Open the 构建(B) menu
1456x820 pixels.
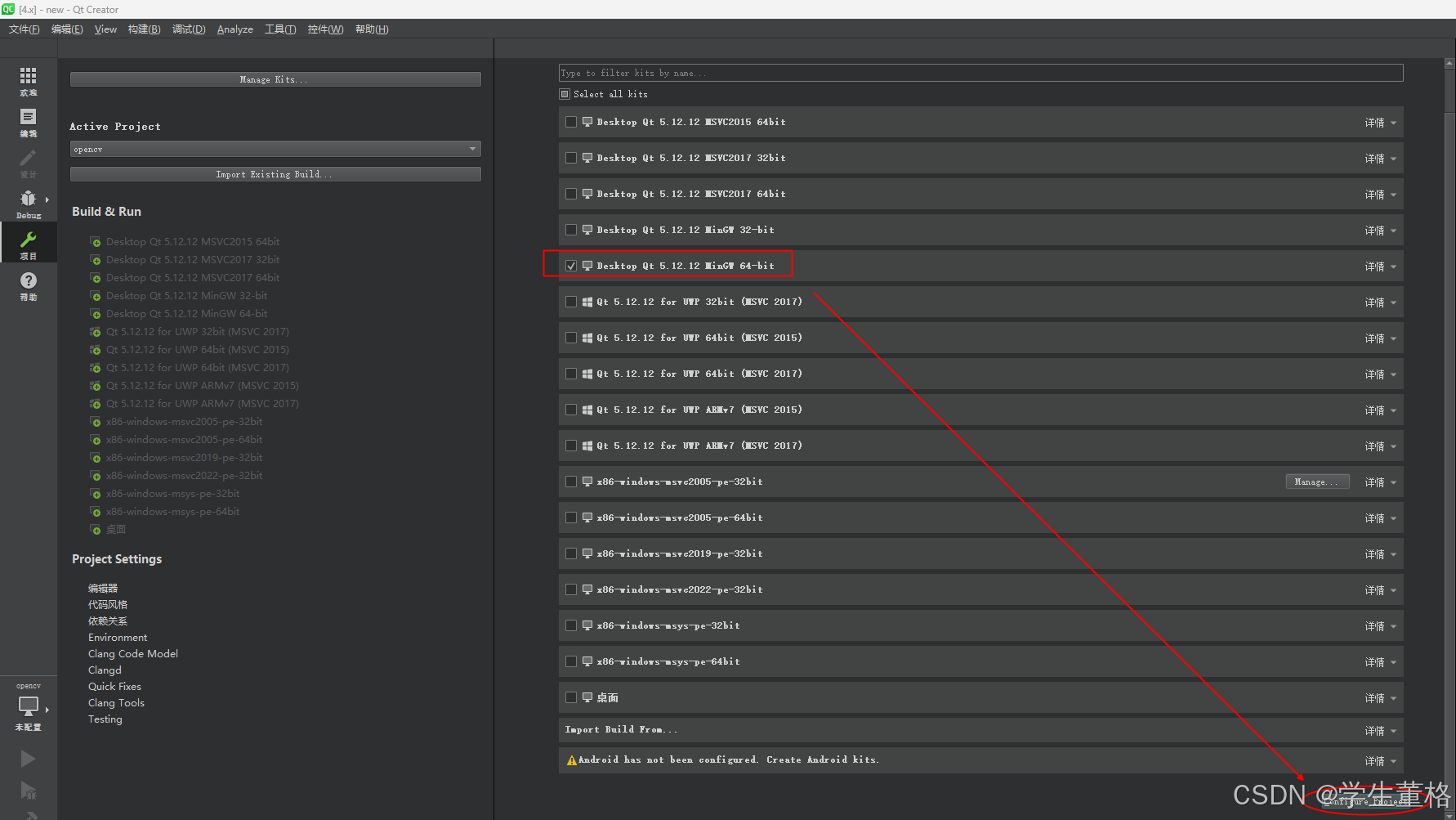pyautogui.click(x=144, y=29)
